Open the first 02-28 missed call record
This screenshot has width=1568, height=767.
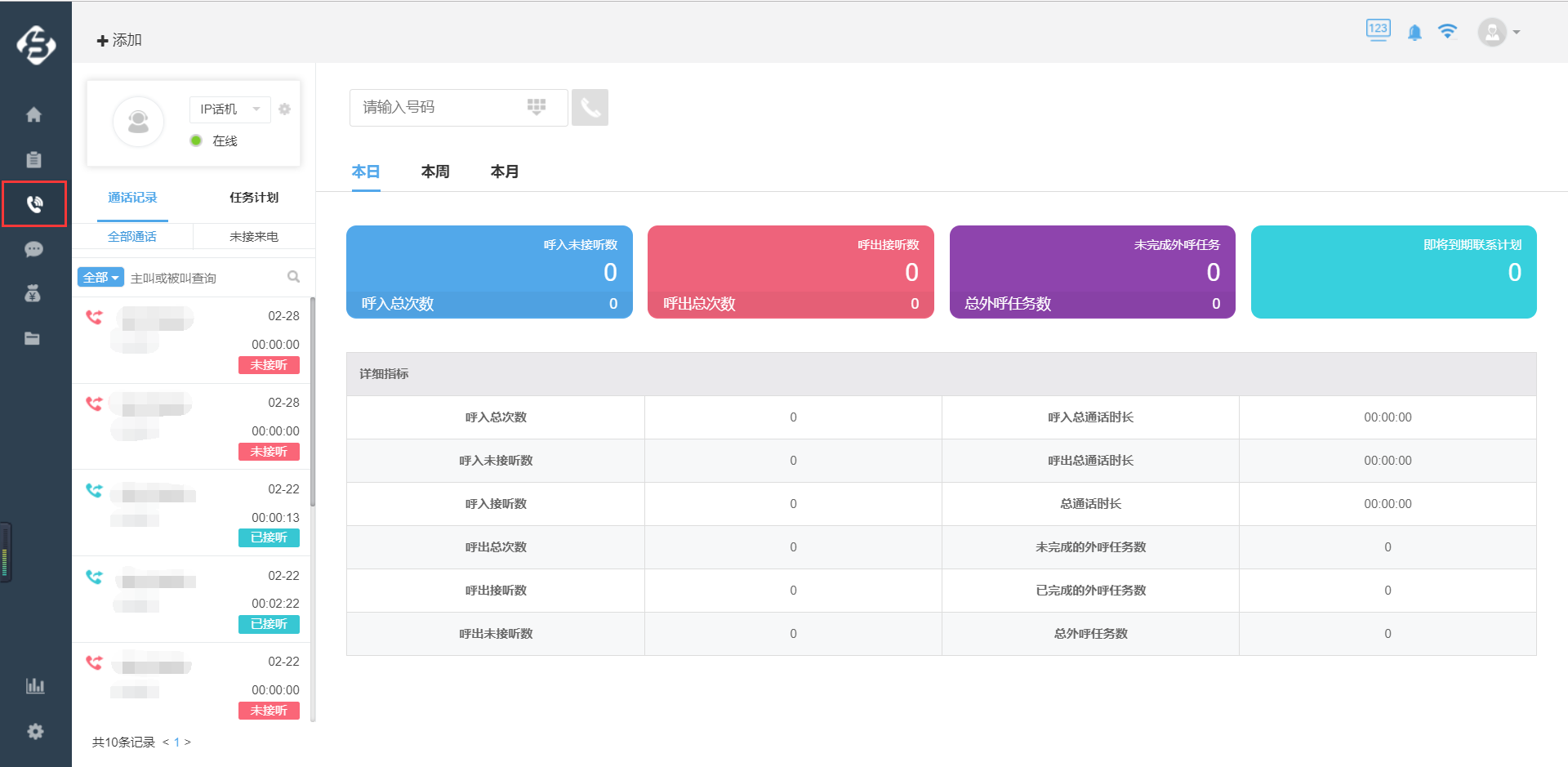point(192,340)
